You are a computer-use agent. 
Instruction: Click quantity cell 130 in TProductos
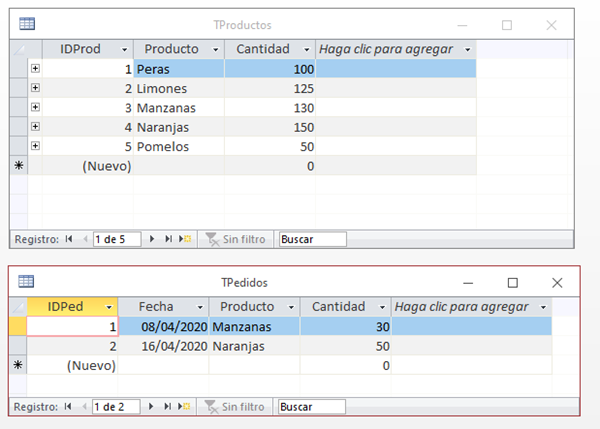click(x=270, y=108)
